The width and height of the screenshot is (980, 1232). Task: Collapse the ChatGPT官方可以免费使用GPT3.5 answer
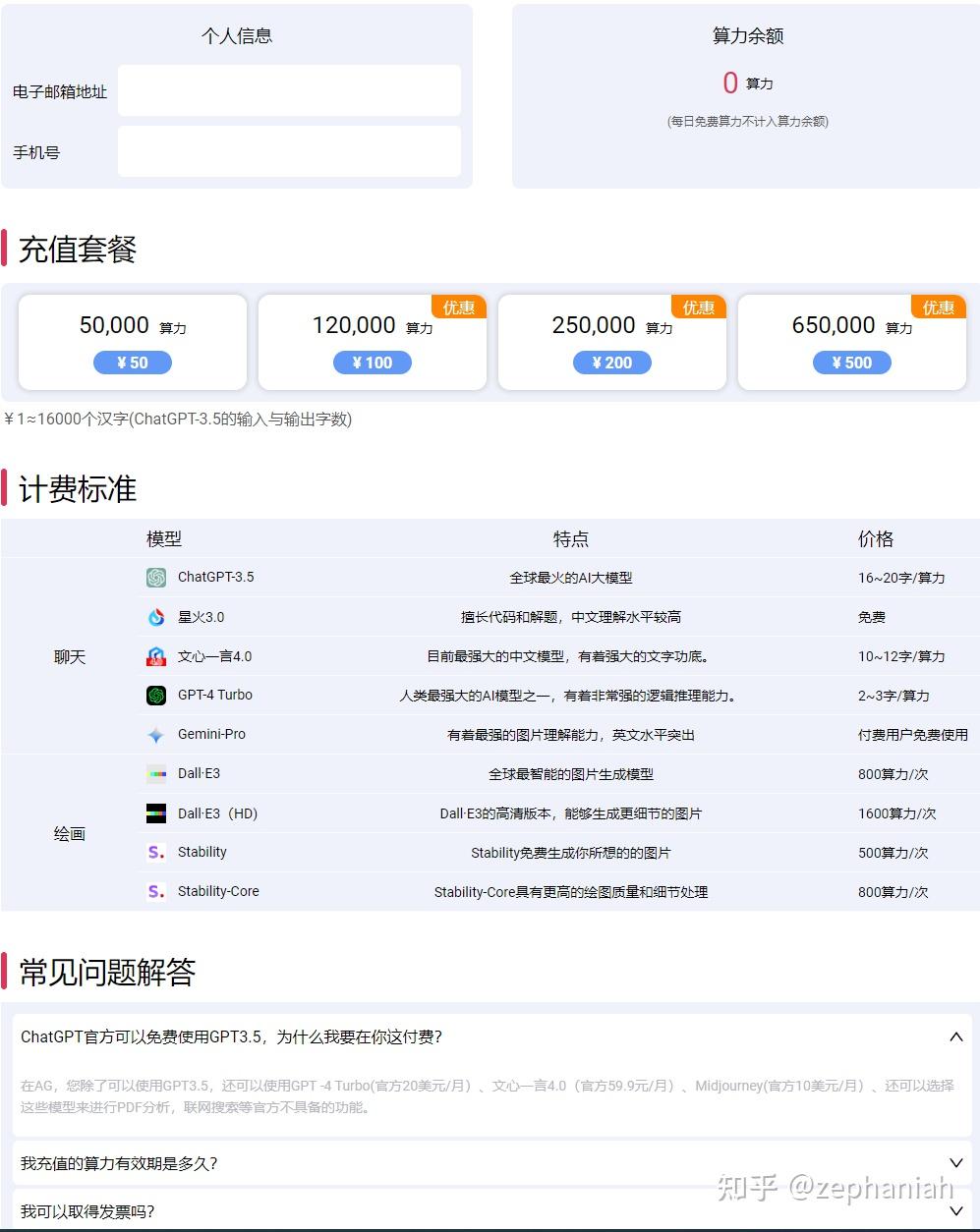[x=955, y=1036]
